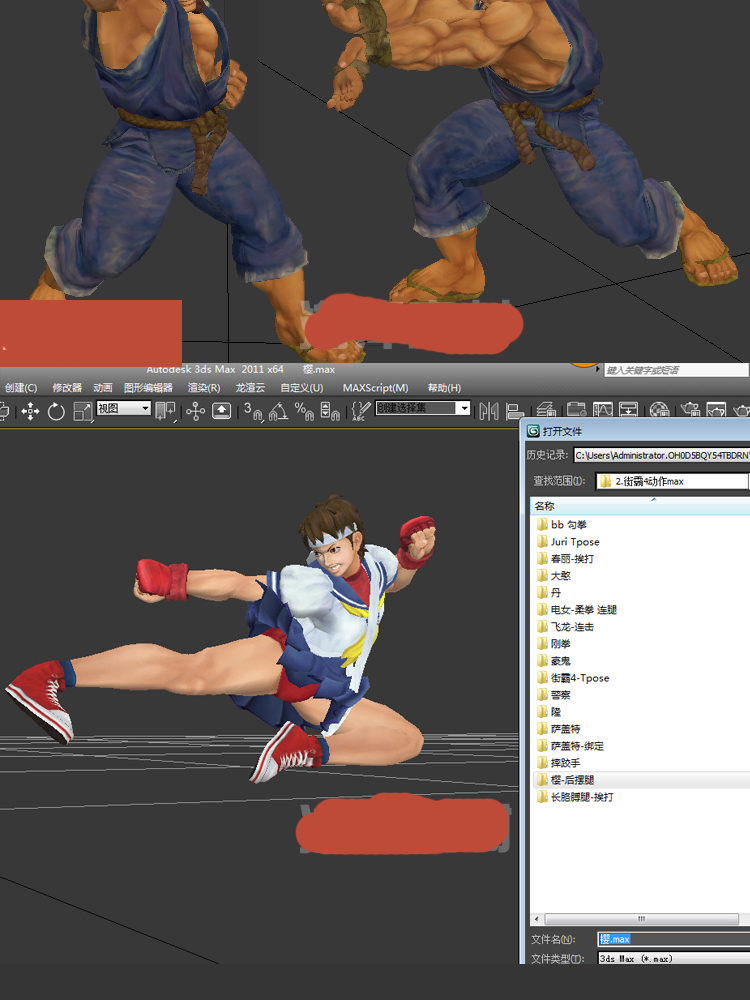Toggle Angle Snap icon
The width and height of the screenshot is (750, 1000).
pyautogui.click(x=278, y=411)
